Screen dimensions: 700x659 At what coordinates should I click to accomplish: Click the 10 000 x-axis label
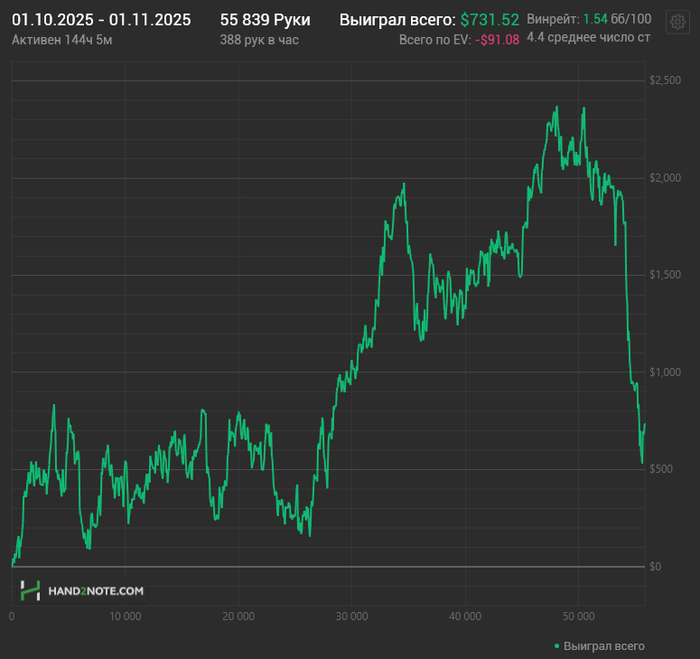coord(125,617)
